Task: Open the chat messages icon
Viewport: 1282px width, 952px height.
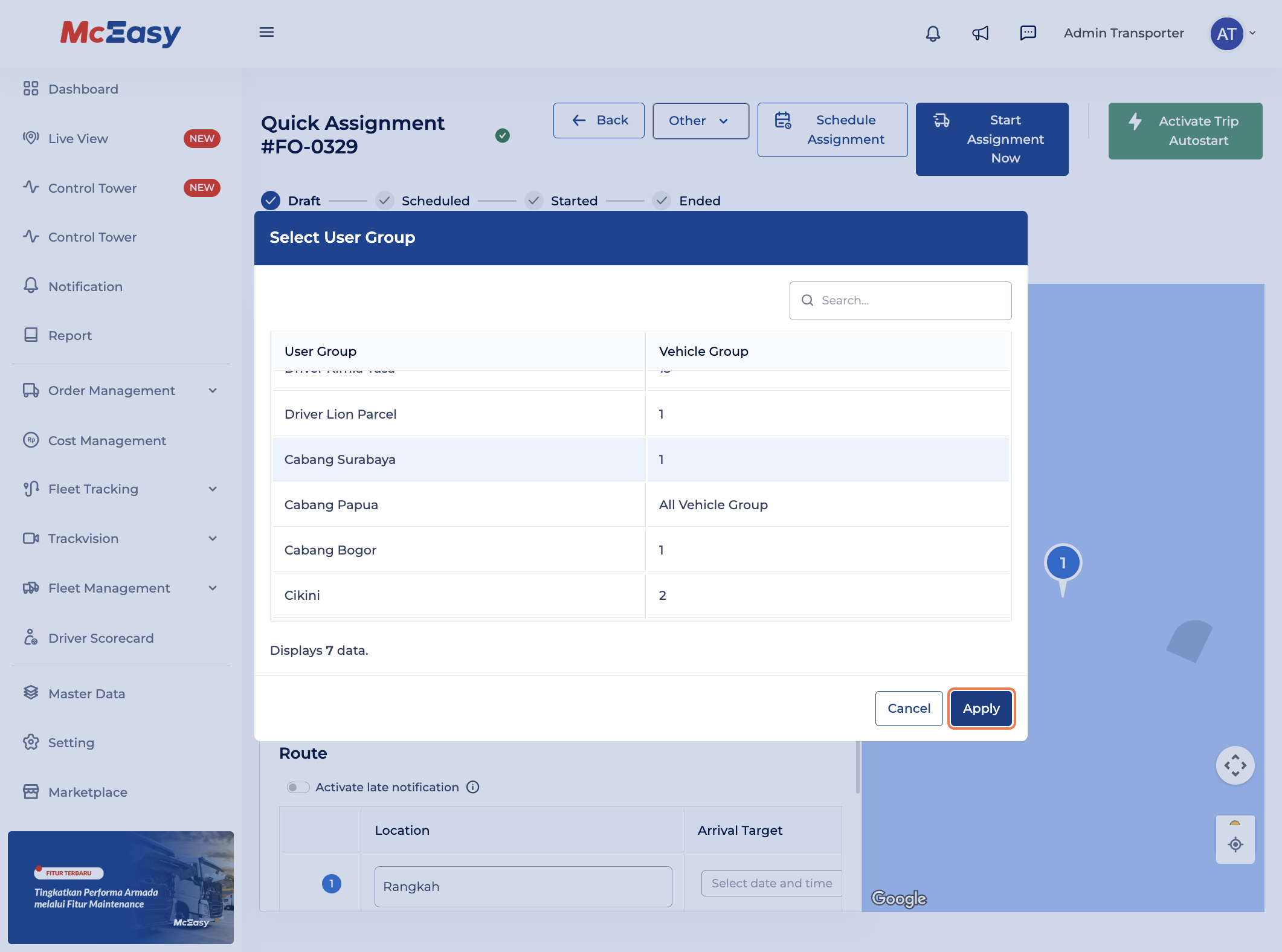Action: [x=1028, y=33]
